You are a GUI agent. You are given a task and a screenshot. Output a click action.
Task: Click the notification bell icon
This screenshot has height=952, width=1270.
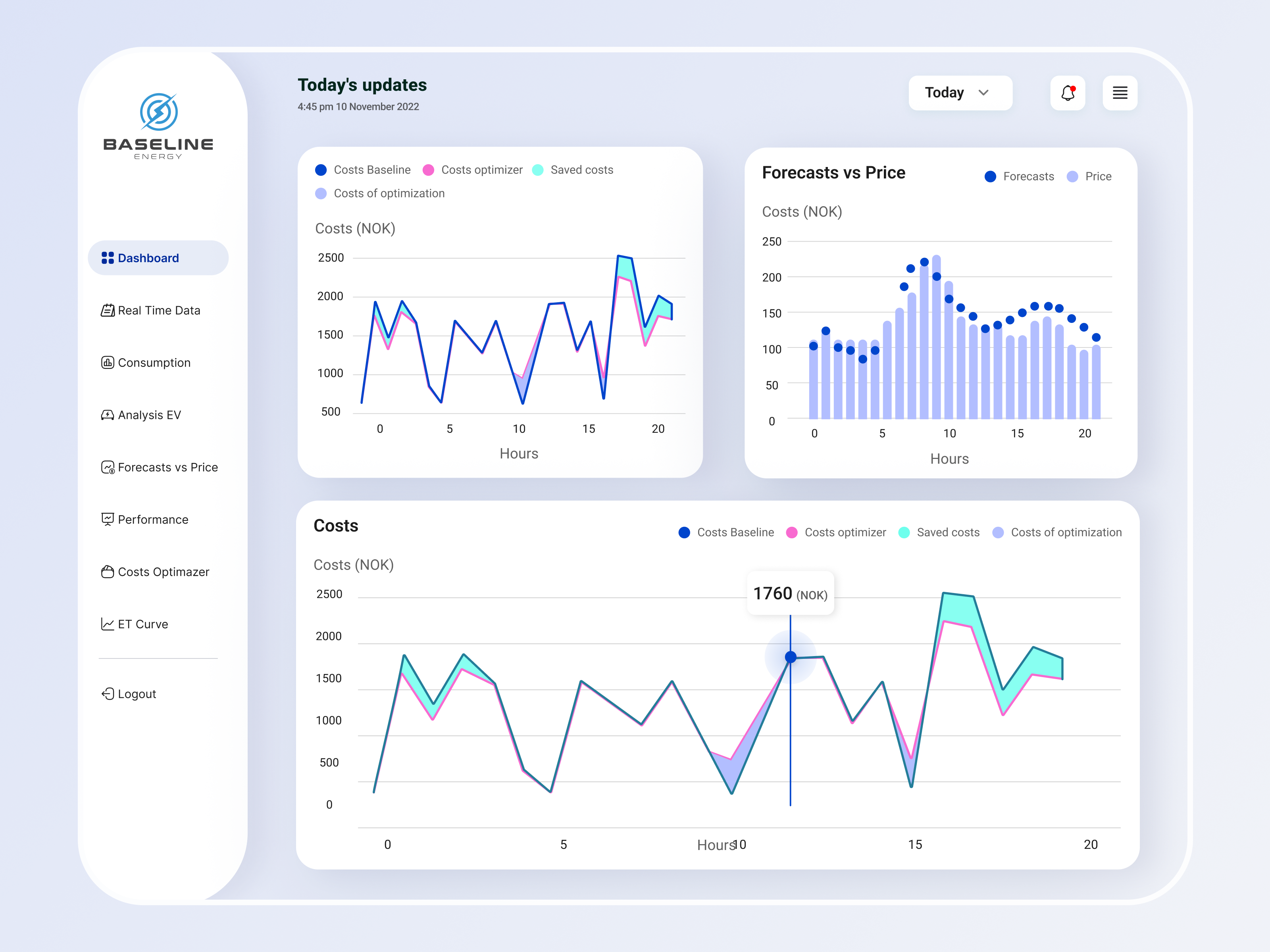[1067, 93]
